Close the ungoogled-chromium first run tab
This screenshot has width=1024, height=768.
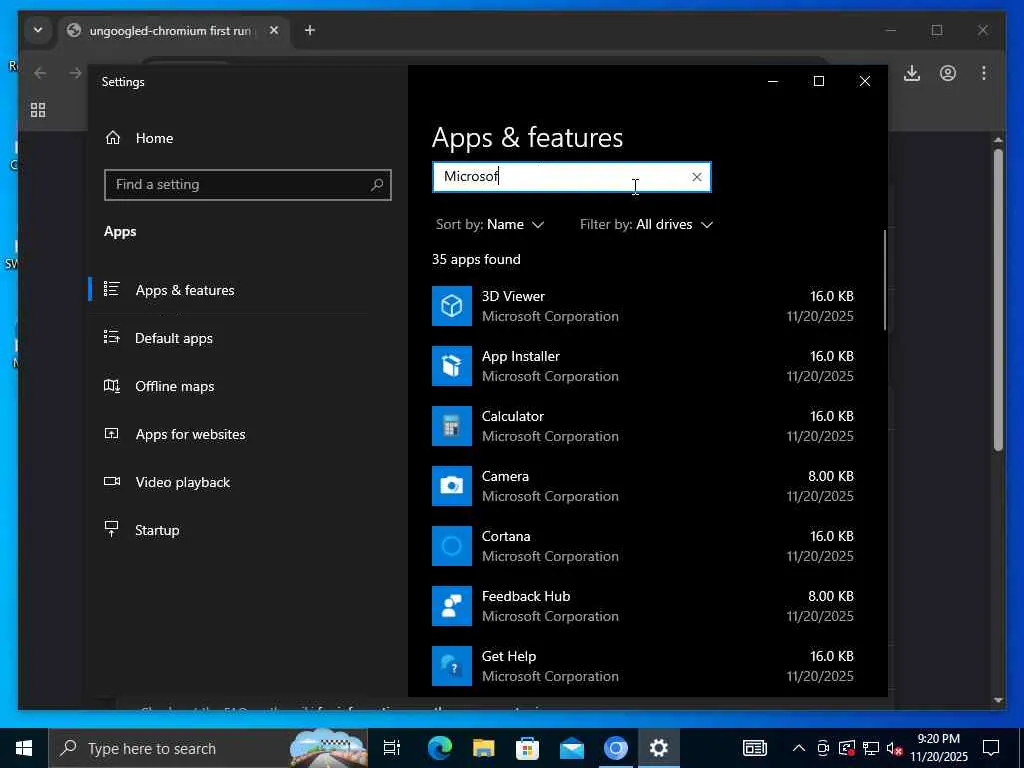(274, 30)
